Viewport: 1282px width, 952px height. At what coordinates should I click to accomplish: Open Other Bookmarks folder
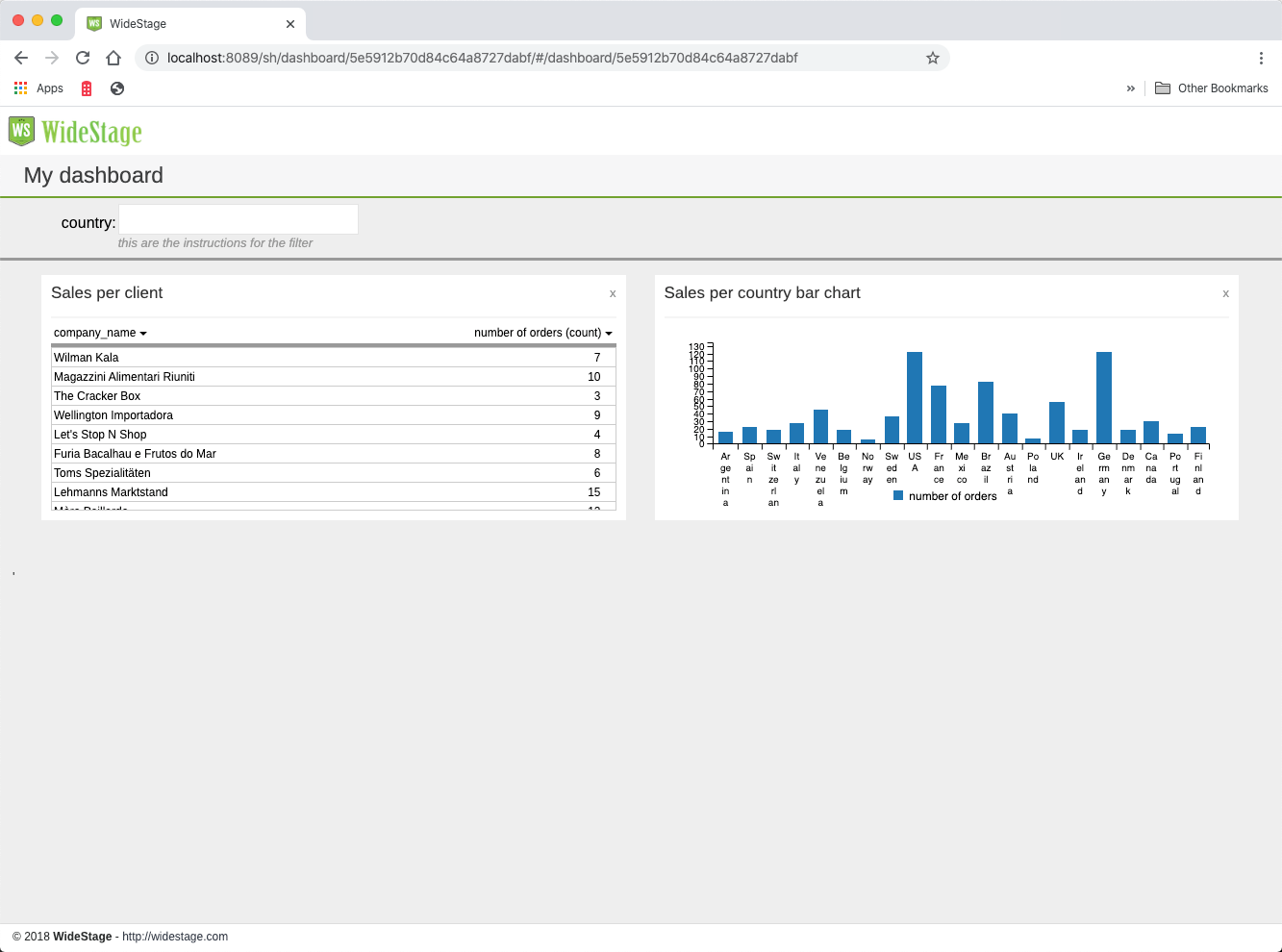(1211, 88)
